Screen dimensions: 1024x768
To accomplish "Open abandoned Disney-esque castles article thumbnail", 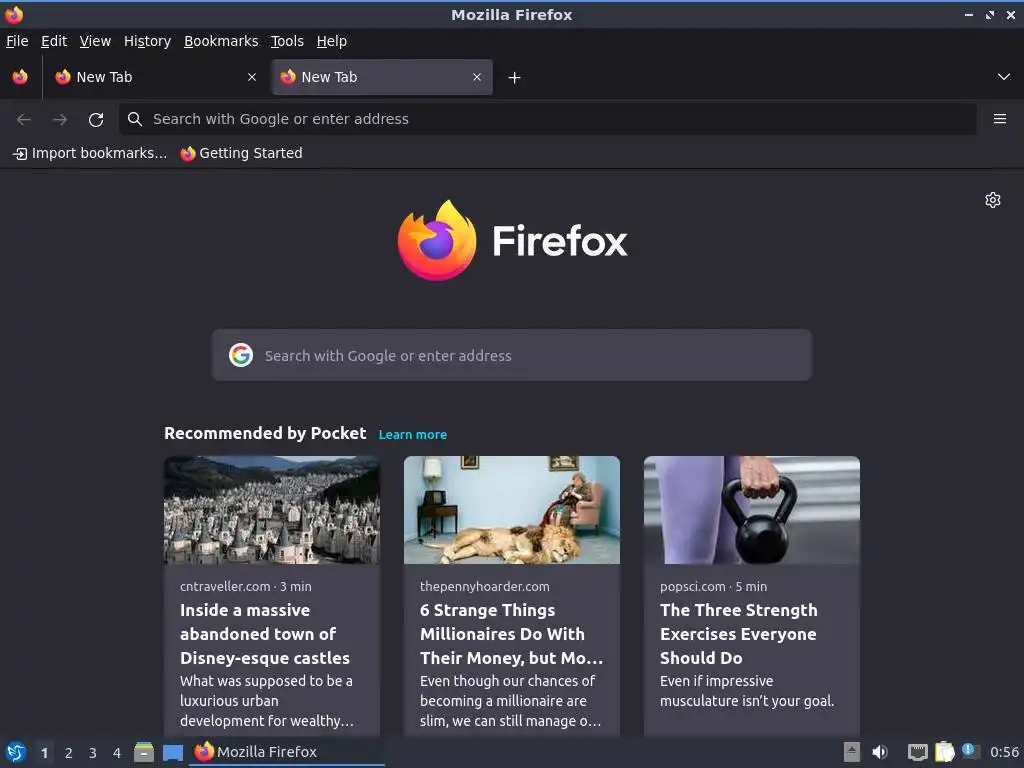I will [272, 510].
